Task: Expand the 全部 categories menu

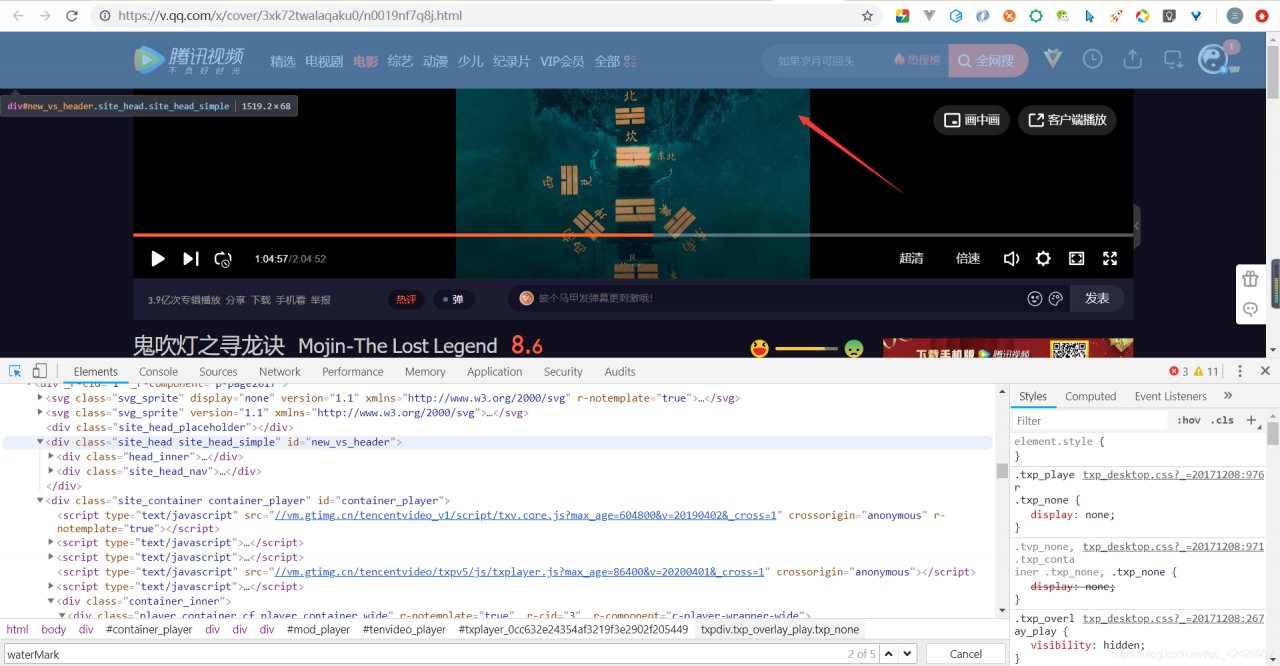Action: coord(615,61)
